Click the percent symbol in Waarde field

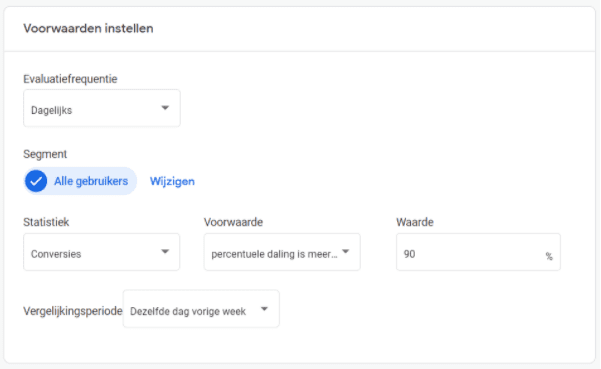point(549,256)
